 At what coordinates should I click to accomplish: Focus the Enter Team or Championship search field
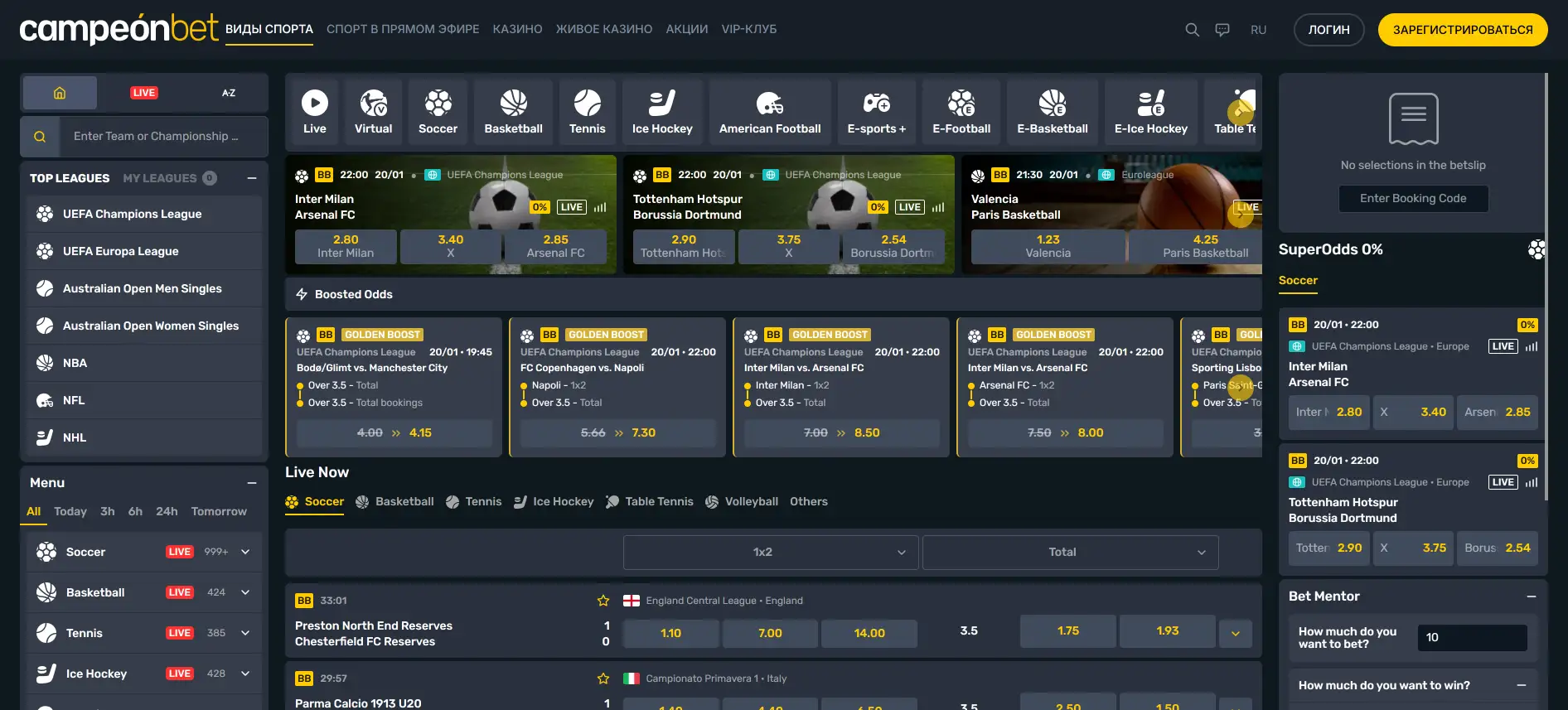point(162,137)
